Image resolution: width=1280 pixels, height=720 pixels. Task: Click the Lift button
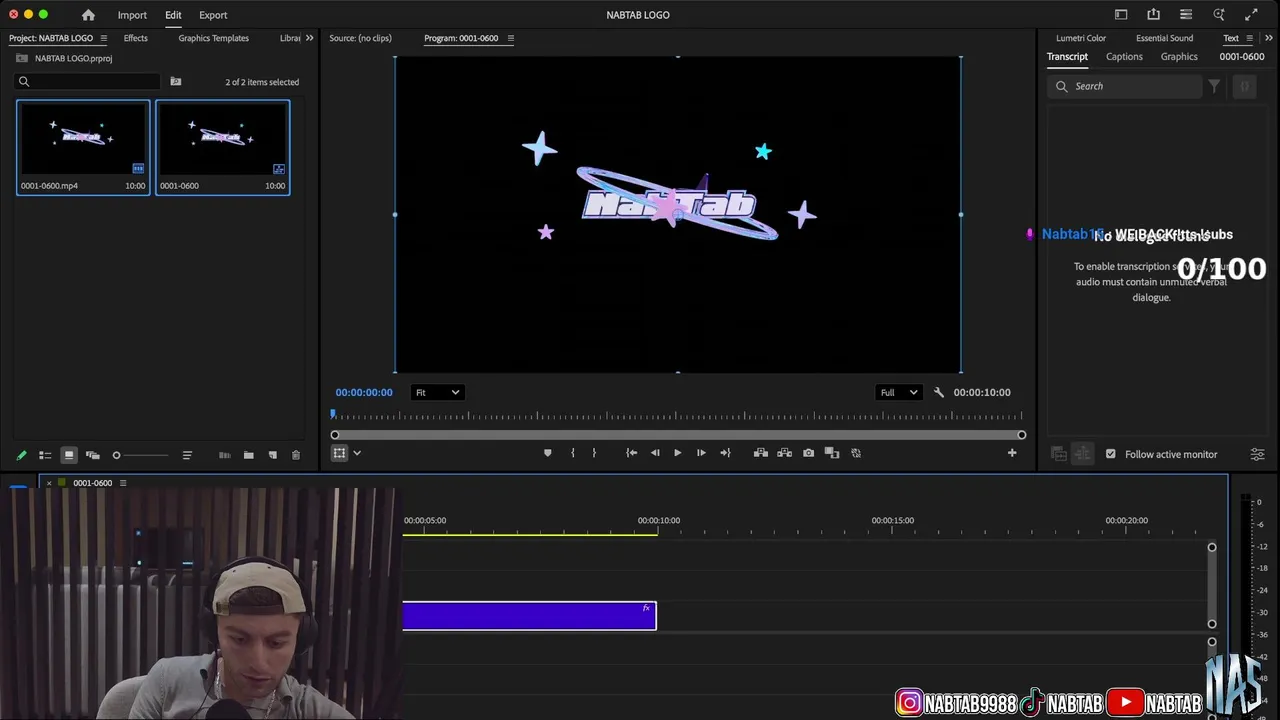[x=761, y=453]
